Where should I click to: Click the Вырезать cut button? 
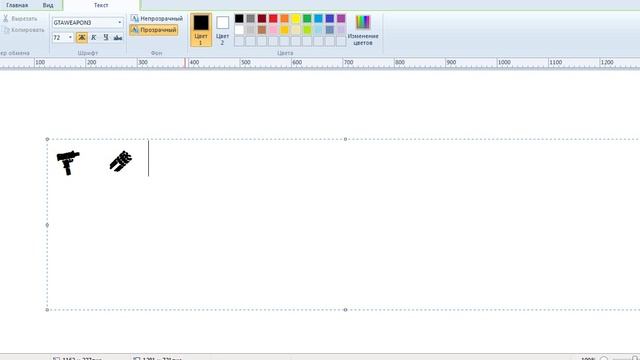click(x=20, y=19)
